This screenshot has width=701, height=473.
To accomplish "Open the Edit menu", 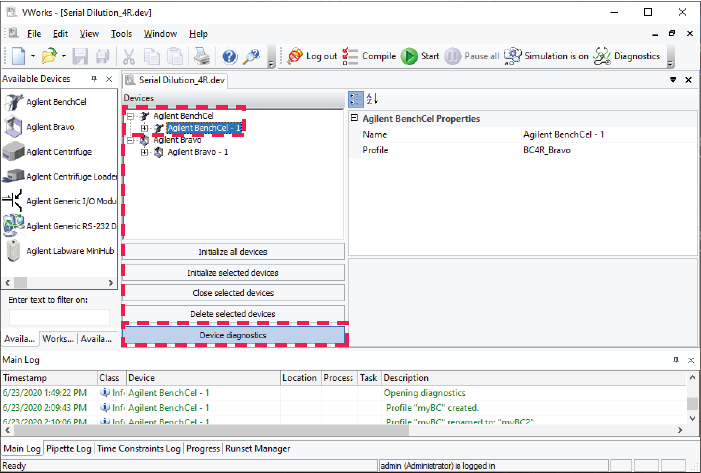I will coord(60,34).
